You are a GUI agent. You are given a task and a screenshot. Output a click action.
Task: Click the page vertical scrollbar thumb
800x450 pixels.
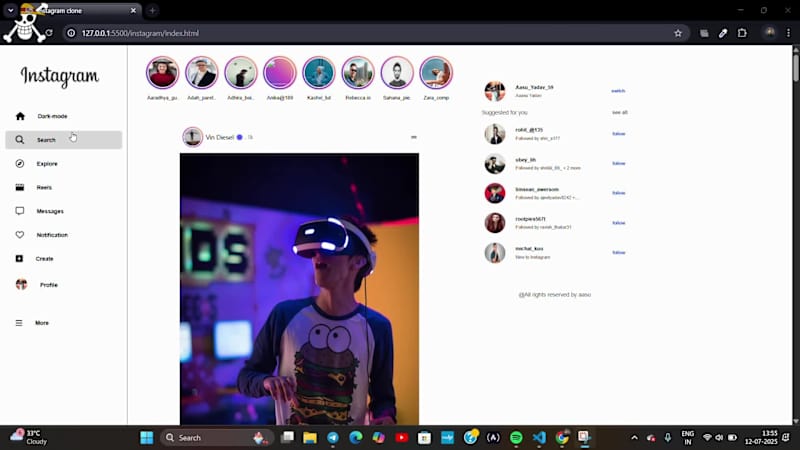point(795,66)
